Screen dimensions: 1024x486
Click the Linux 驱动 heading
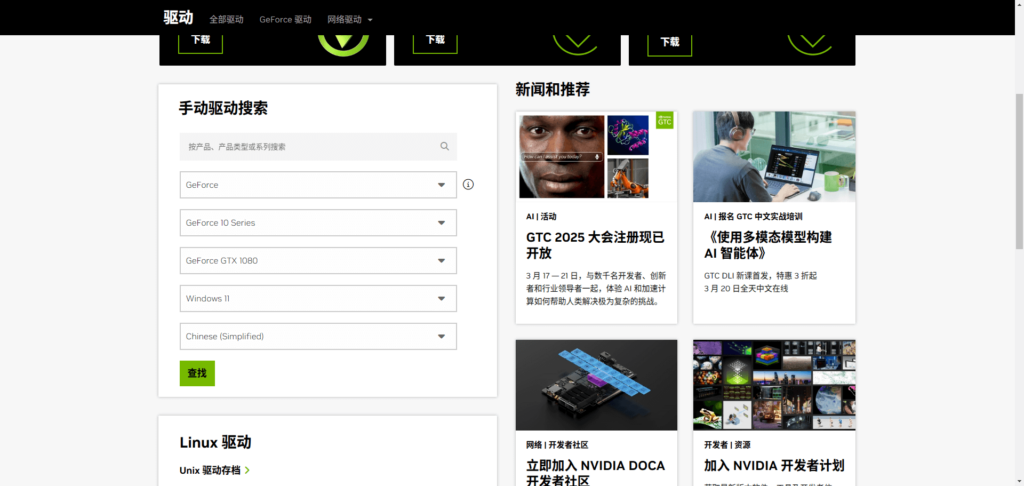(x=216, y=442)
